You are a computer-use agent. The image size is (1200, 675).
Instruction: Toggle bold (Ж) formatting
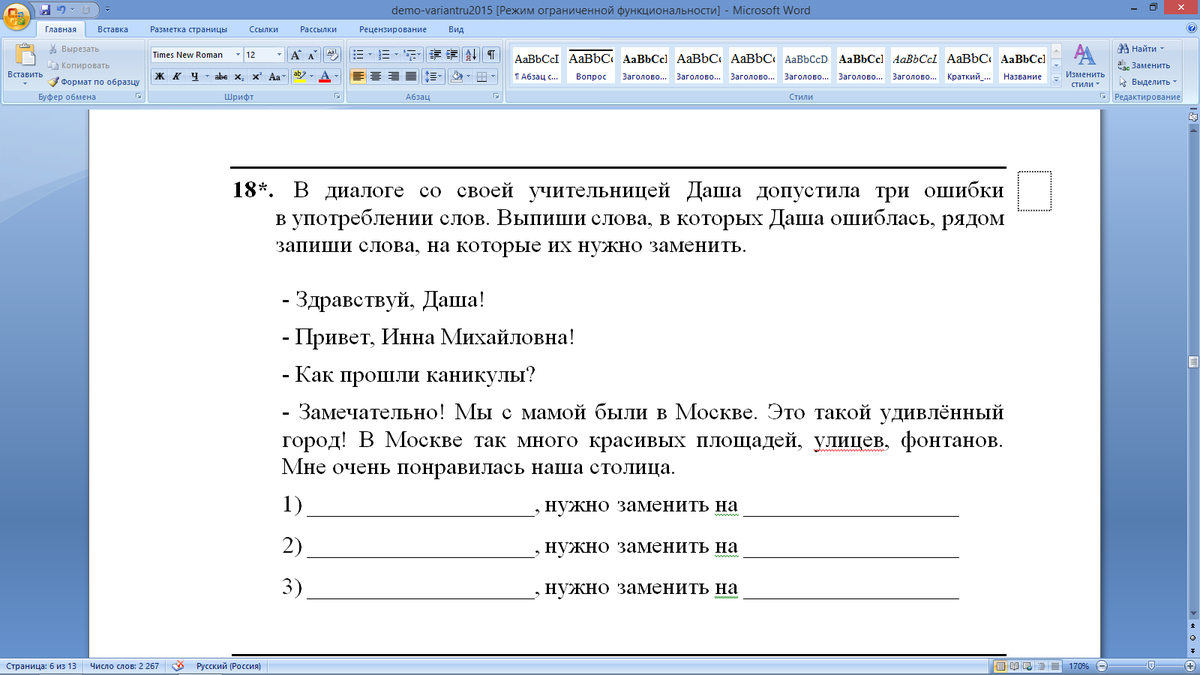point(160,77)
